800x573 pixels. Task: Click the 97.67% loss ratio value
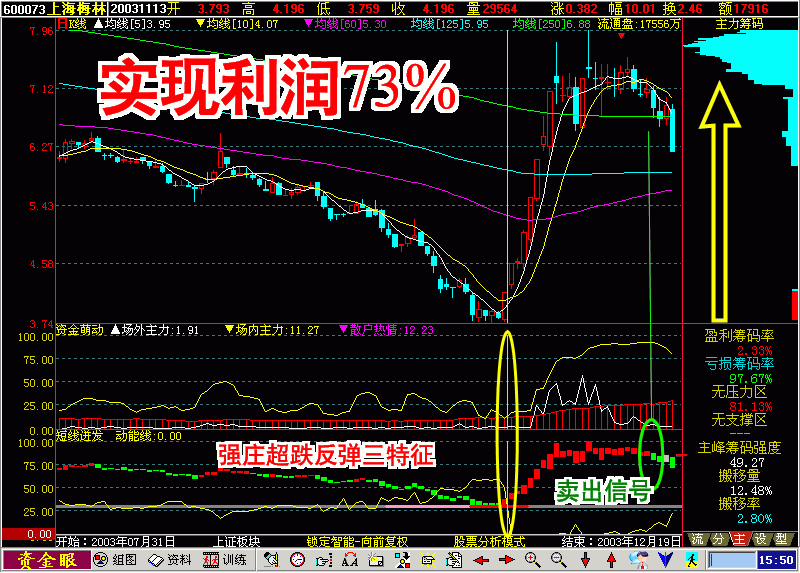pos(751,379)
